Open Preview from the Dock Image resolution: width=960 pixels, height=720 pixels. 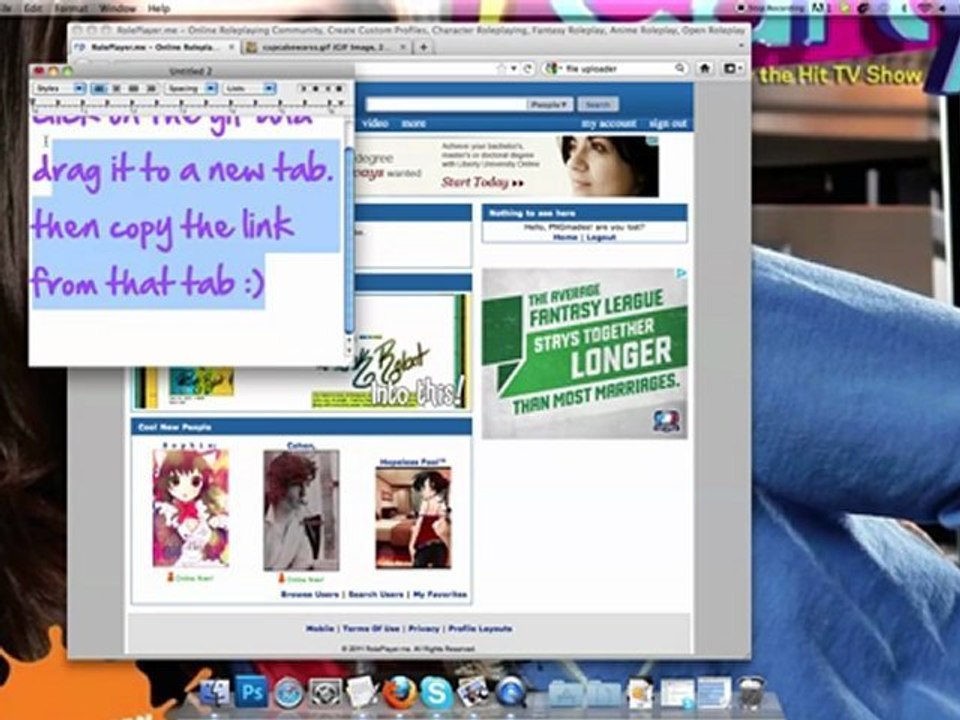(x=473, y=694)
